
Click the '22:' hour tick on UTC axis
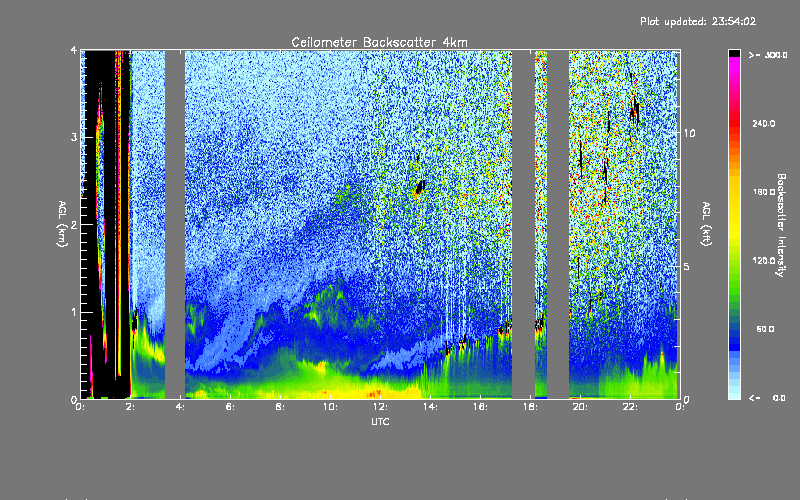630,407
